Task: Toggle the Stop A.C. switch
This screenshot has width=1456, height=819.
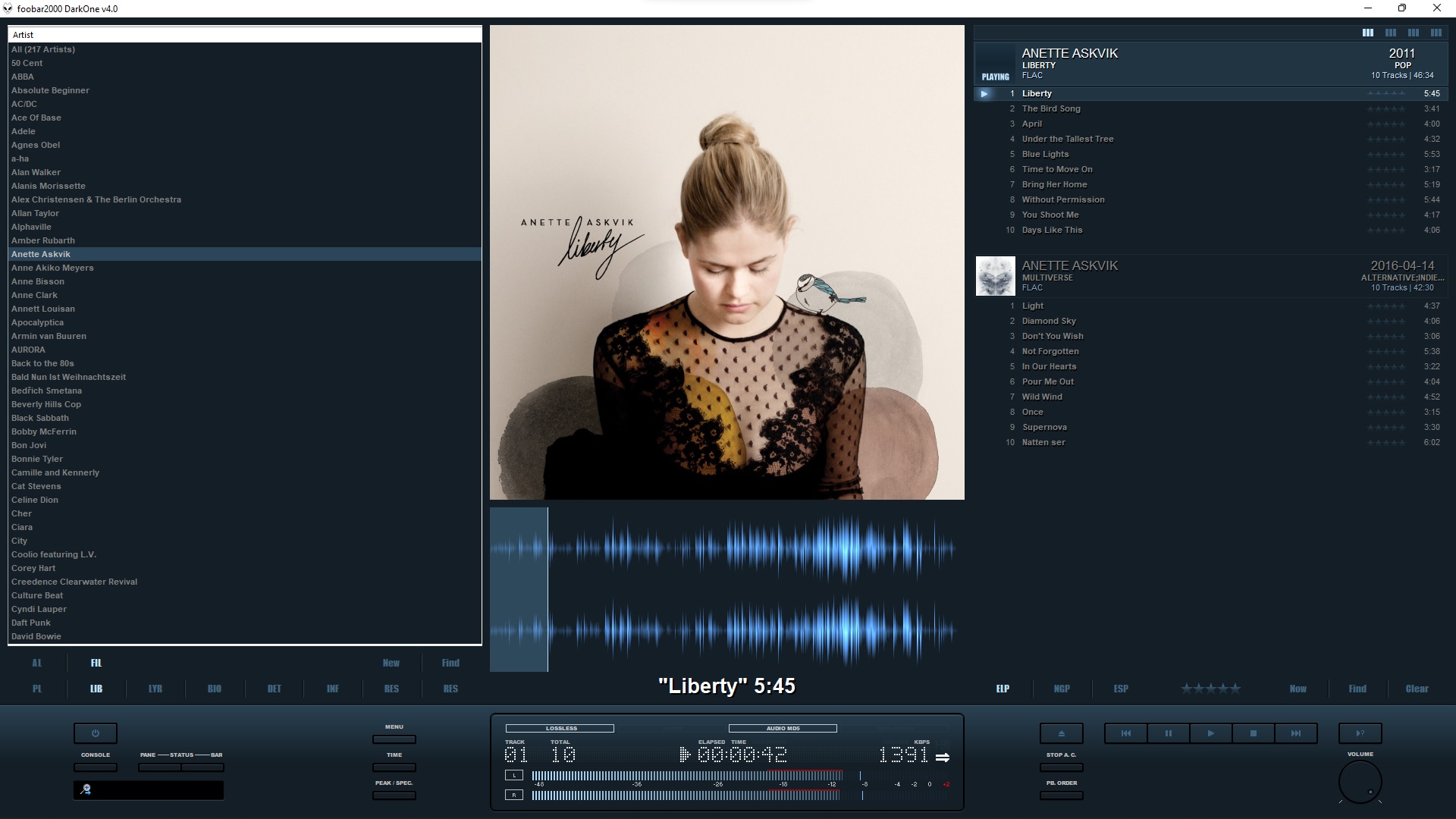Action: tap(1061, 767)
